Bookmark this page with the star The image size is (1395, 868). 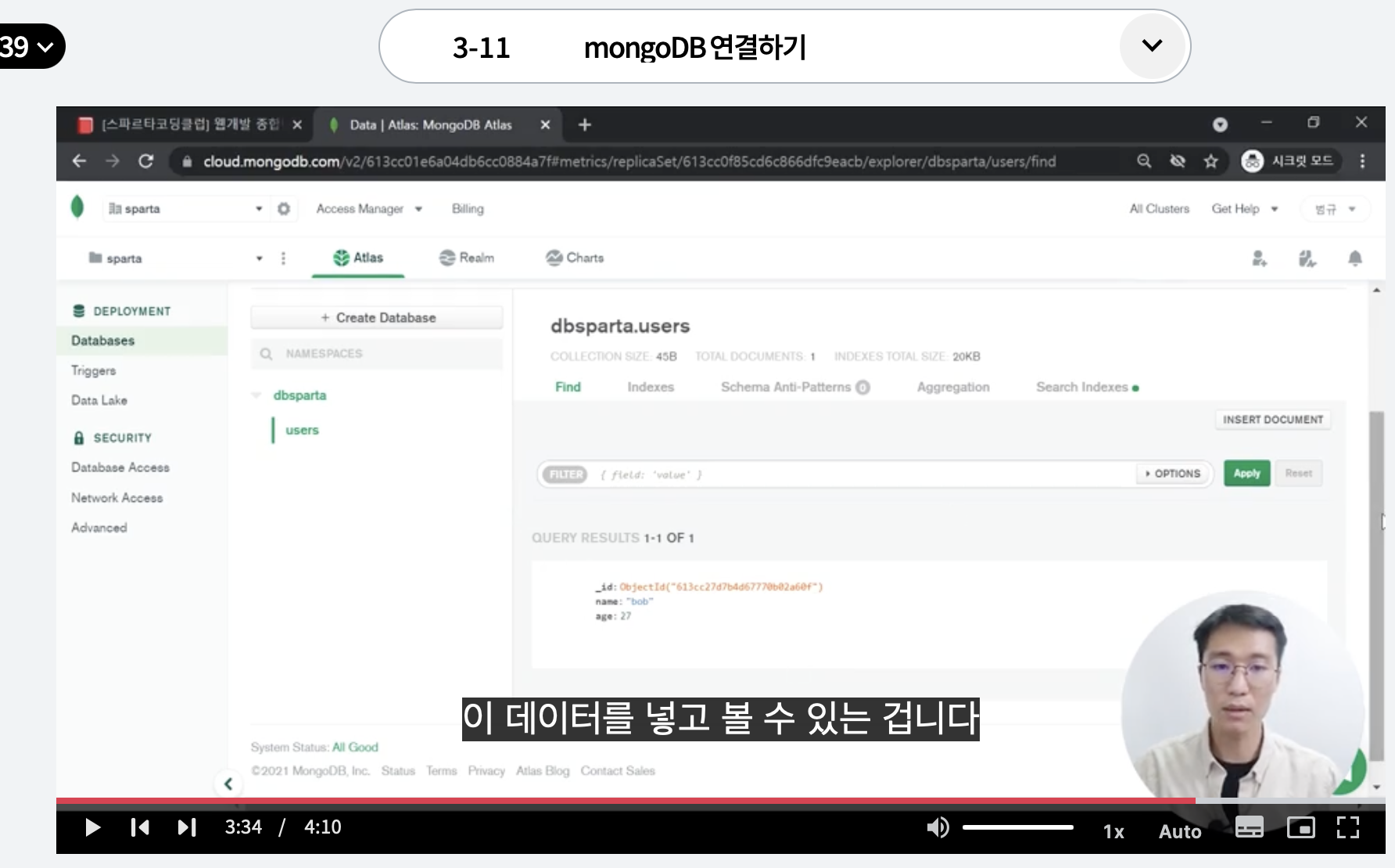(x=1211, y=161)
